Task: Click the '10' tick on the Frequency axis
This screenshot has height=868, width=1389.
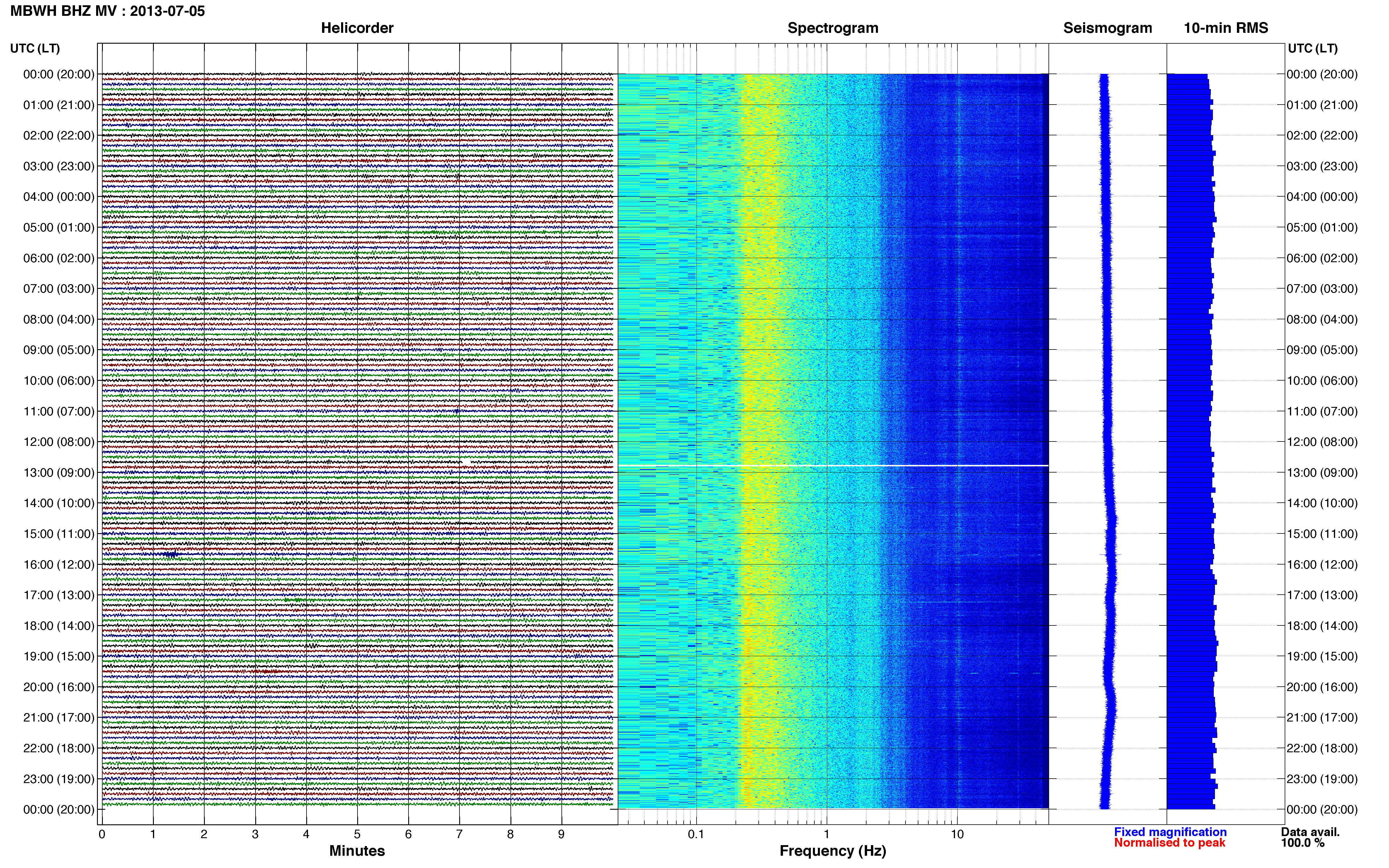Action: [x=957, y=834]
